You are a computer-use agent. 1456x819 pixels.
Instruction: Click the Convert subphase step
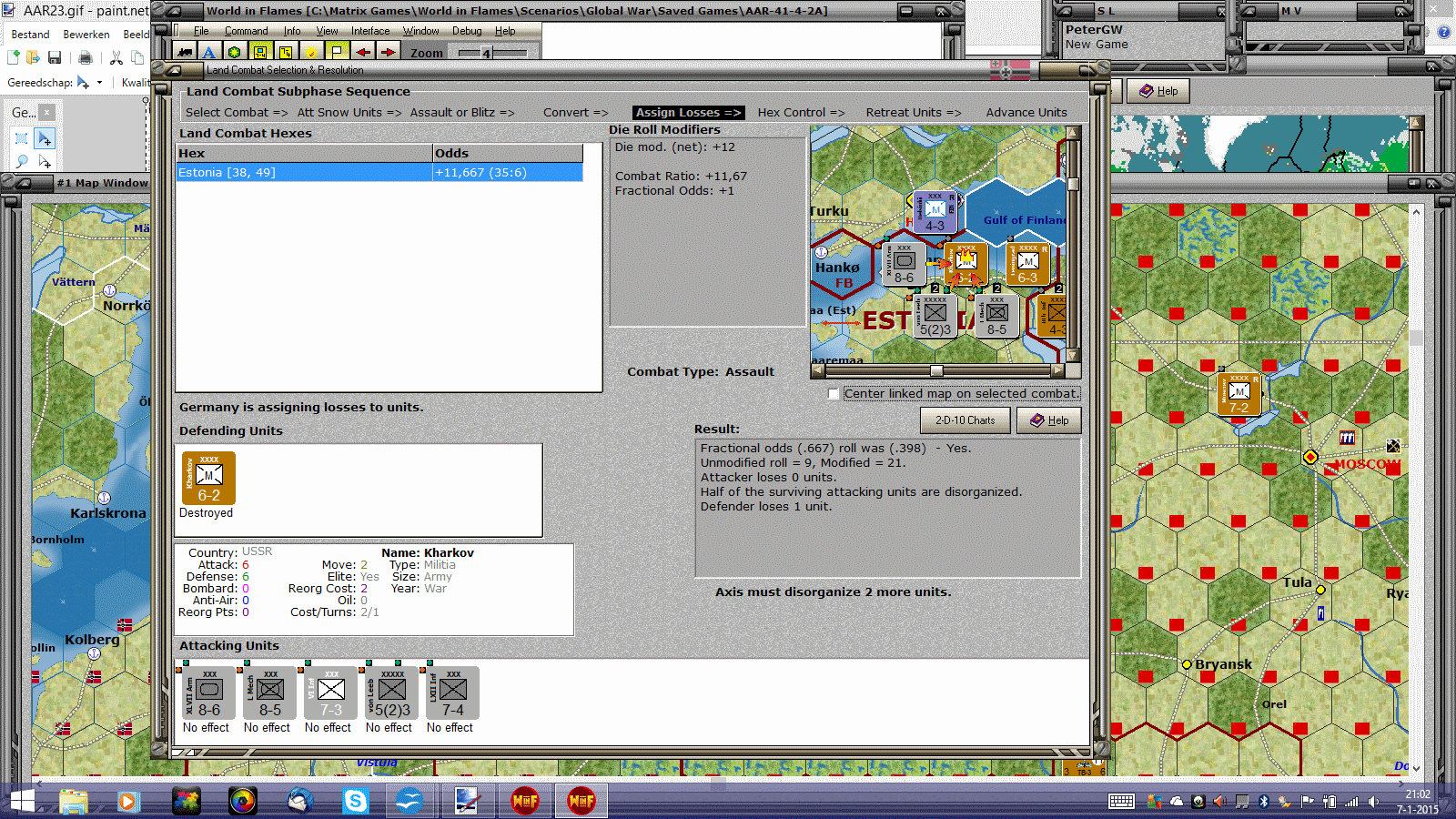coord(576,113)
